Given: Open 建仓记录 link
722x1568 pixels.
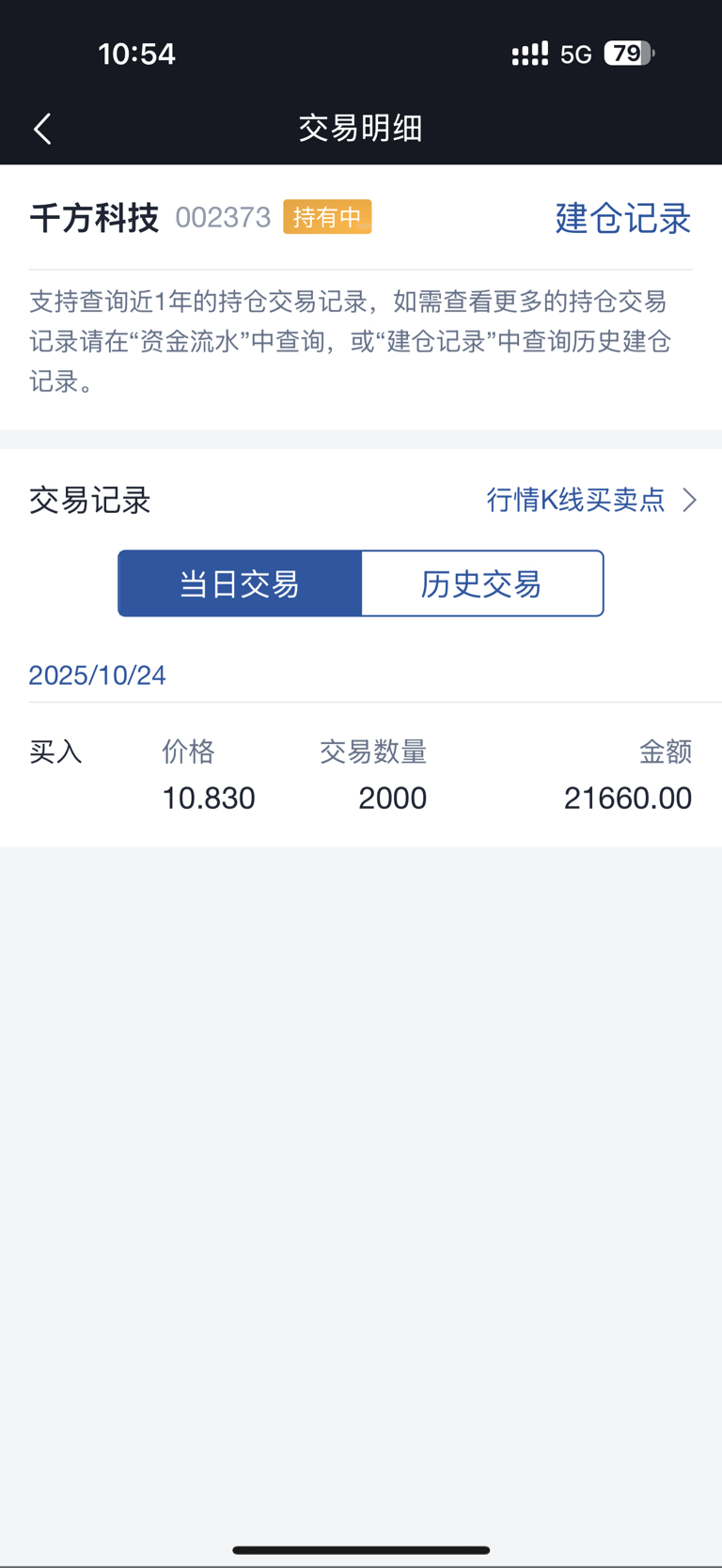Looking at the screenshot, I should [x=623, y=218].
